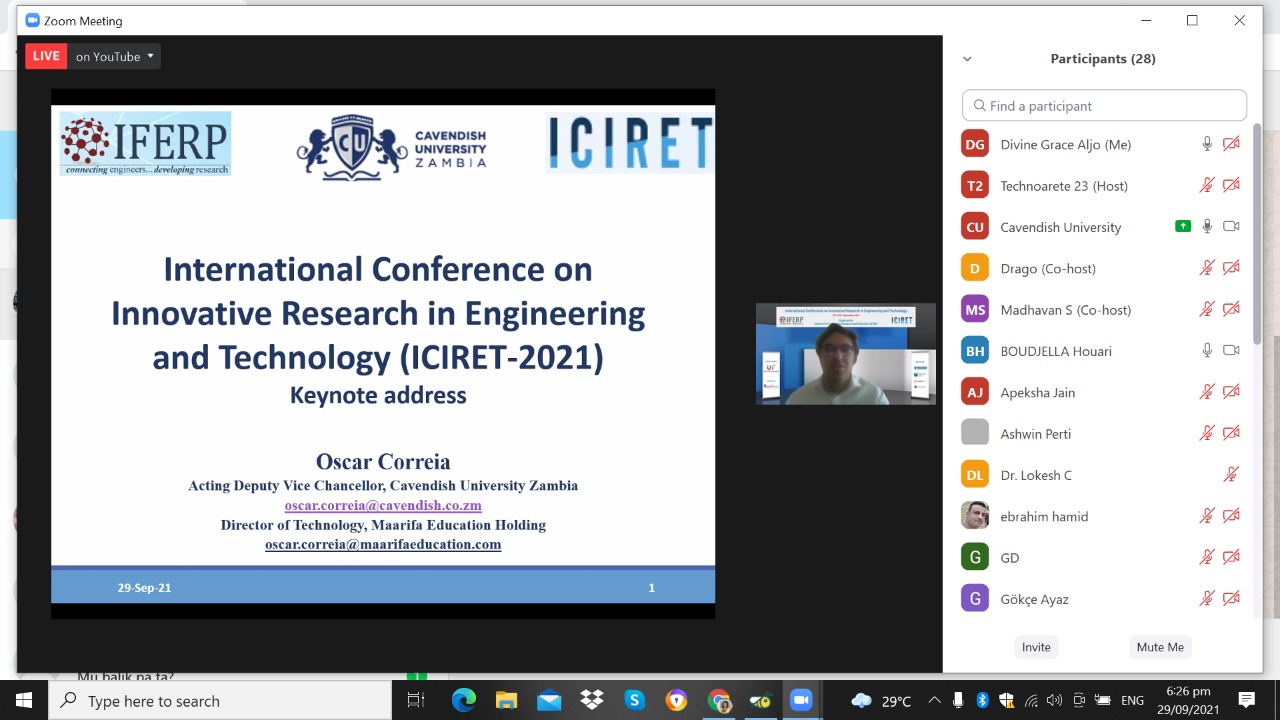Click the red LIVE indicator badge
The height and width of the screenshot is (720, 1280).
(46, 56)
